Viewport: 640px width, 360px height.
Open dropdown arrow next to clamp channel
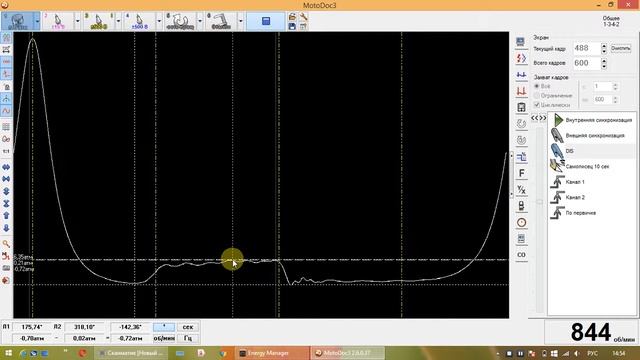[241, 21]
